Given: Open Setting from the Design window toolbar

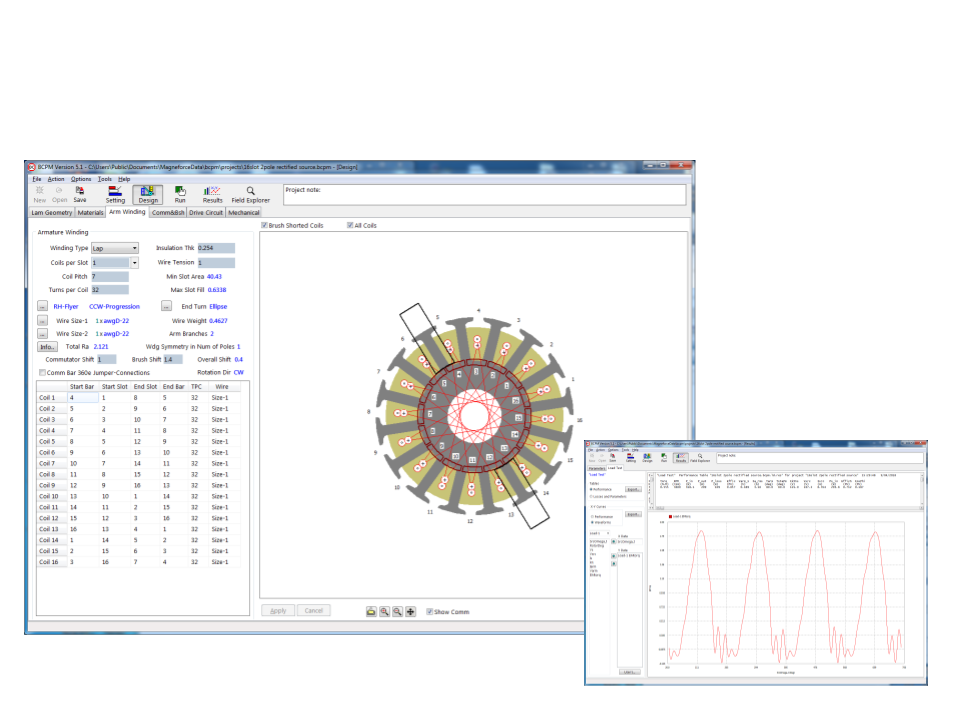Looking at the screenshot, I should [115, 195].
